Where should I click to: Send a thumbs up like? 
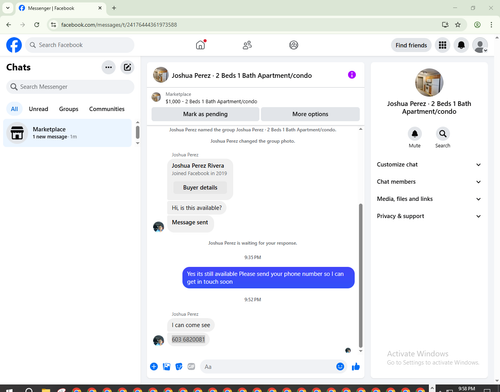356,367
